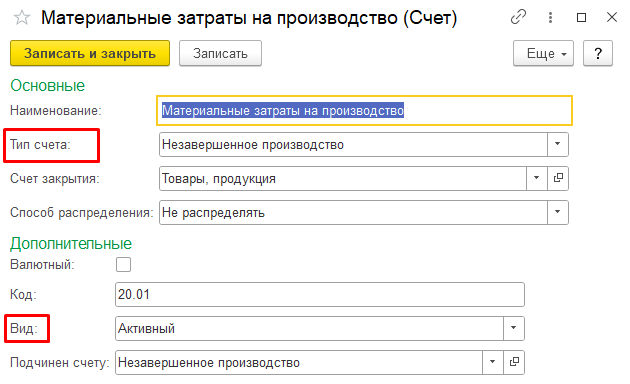Click the Дополнительные section heading
Viewport: 630px width, 384px height.
point(71,243)
